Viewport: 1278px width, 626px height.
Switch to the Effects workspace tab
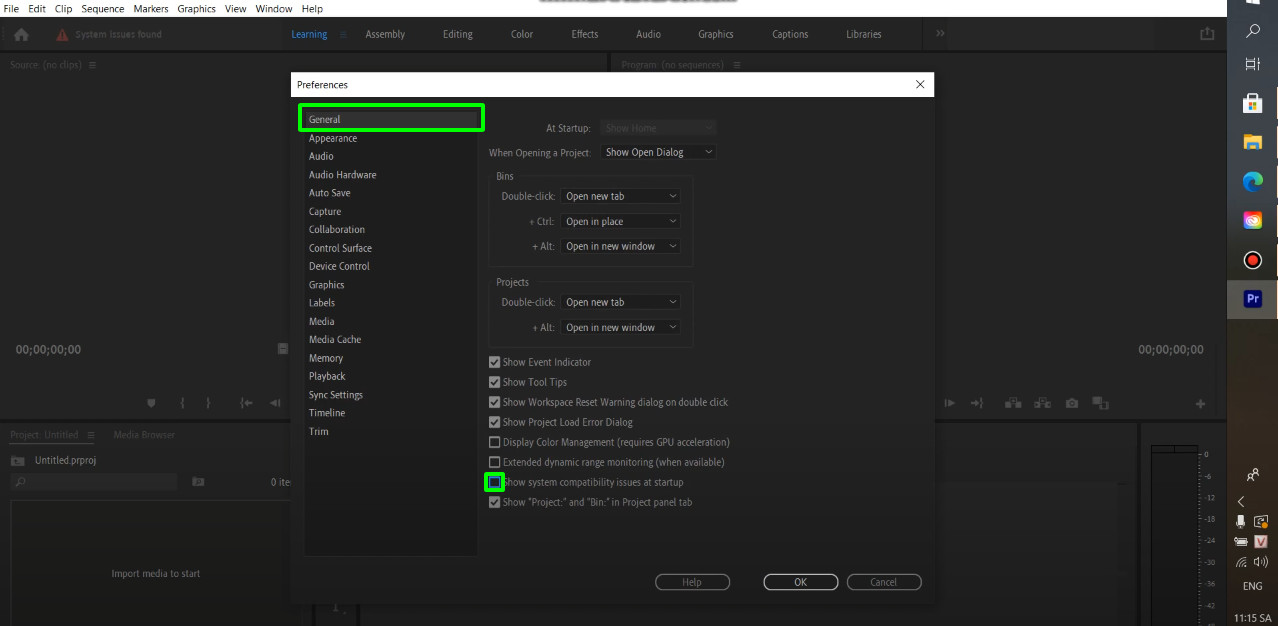[585, 34]
